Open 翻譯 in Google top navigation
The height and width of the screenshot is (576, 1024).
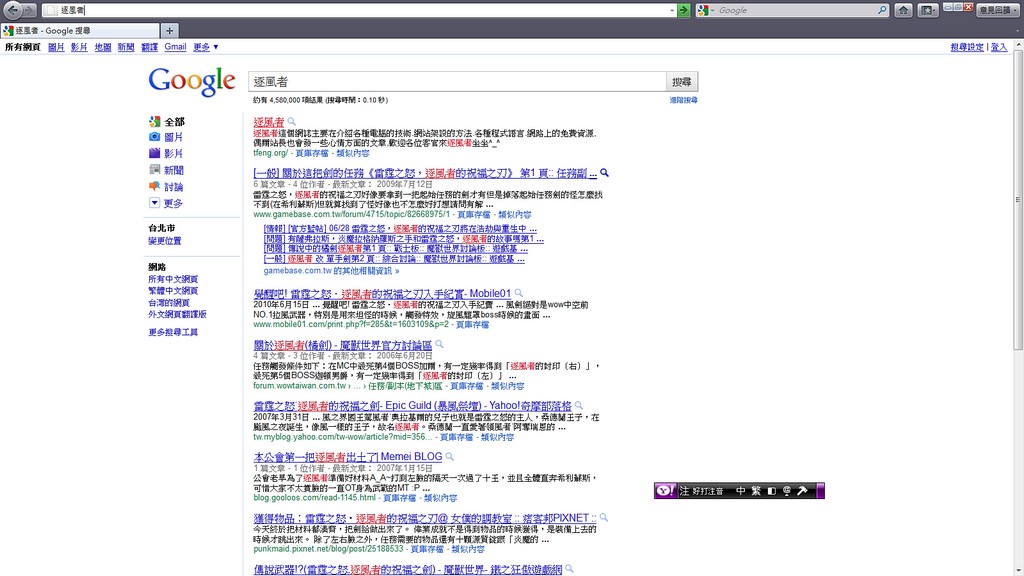click(150, 47)
